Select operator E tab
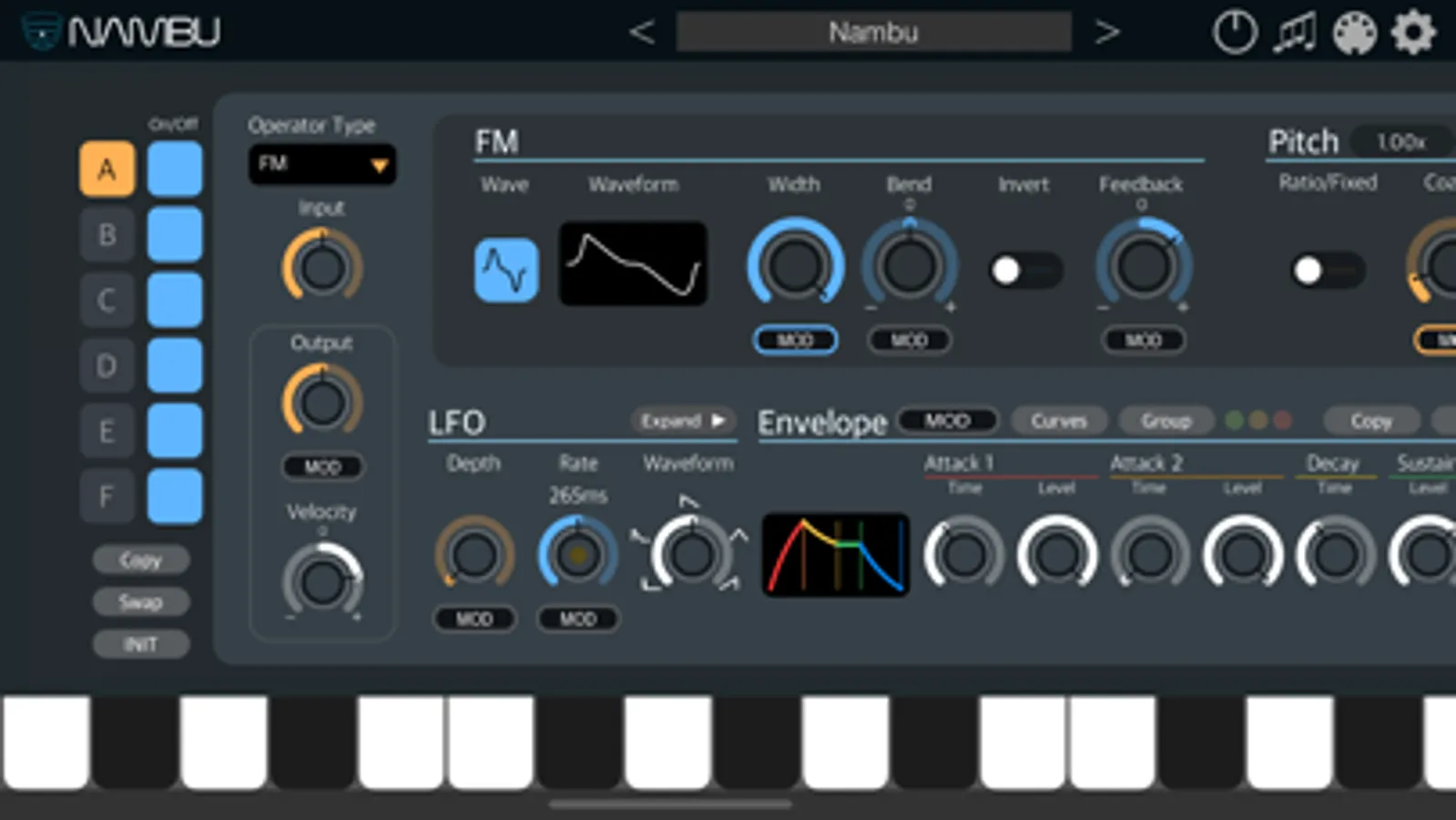Screen dimensions: 1456x820 [107, 431]
